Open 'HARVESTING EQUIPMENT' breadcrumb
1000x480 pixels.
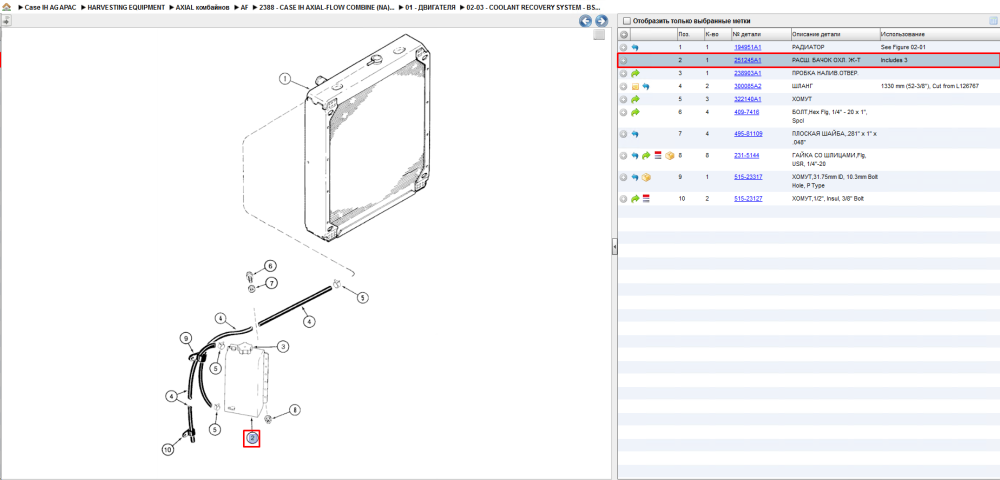click(x=126, y=7)
